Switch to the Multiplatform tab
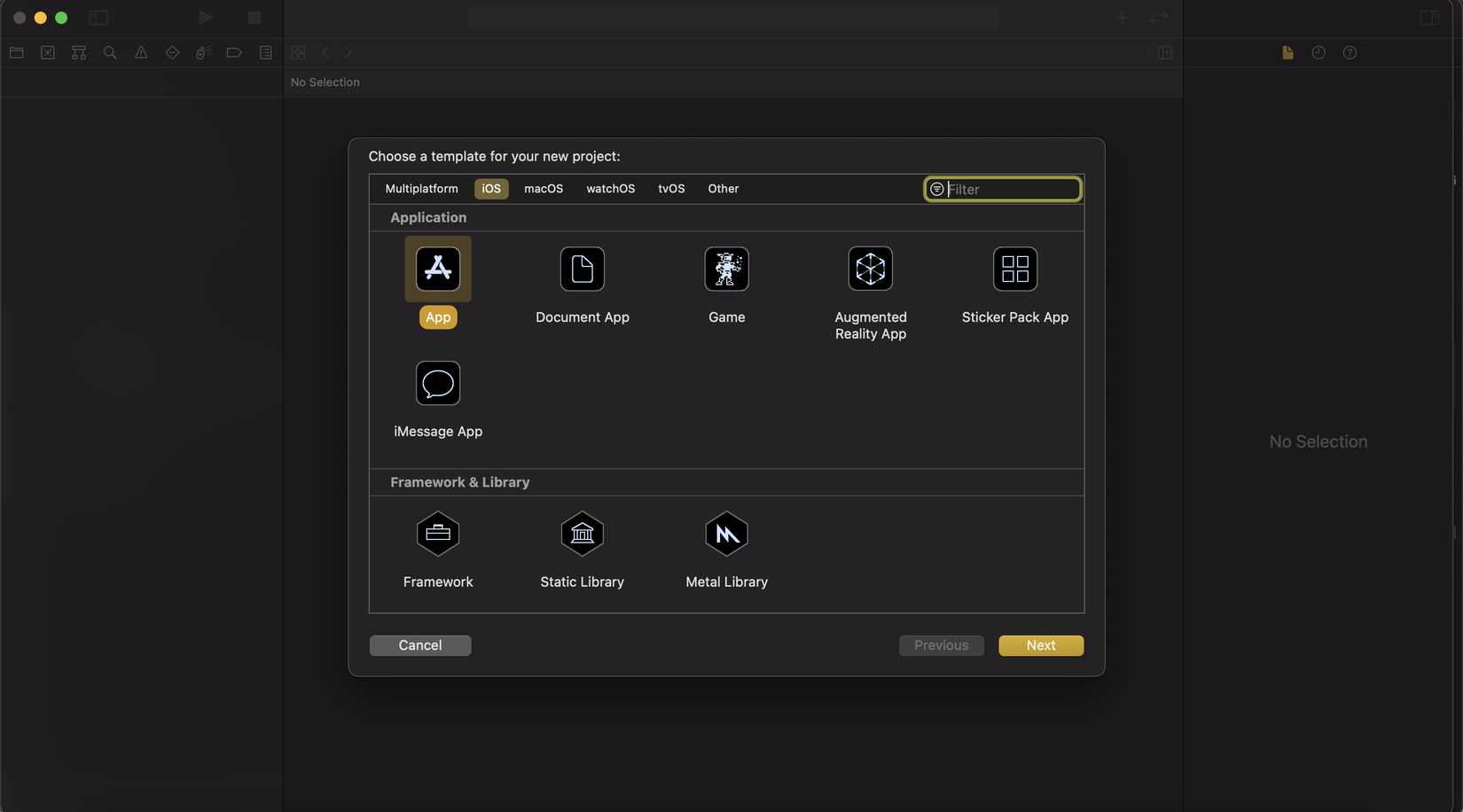Viewport: 1463px width, 812px height. point(422,189)
